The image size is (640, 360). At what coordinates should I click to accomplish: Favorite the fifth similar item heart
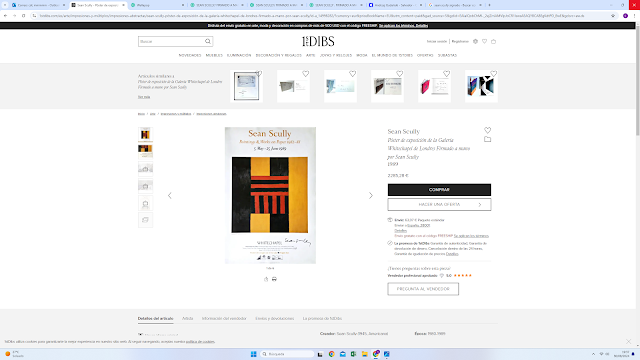tap(447, 73)
